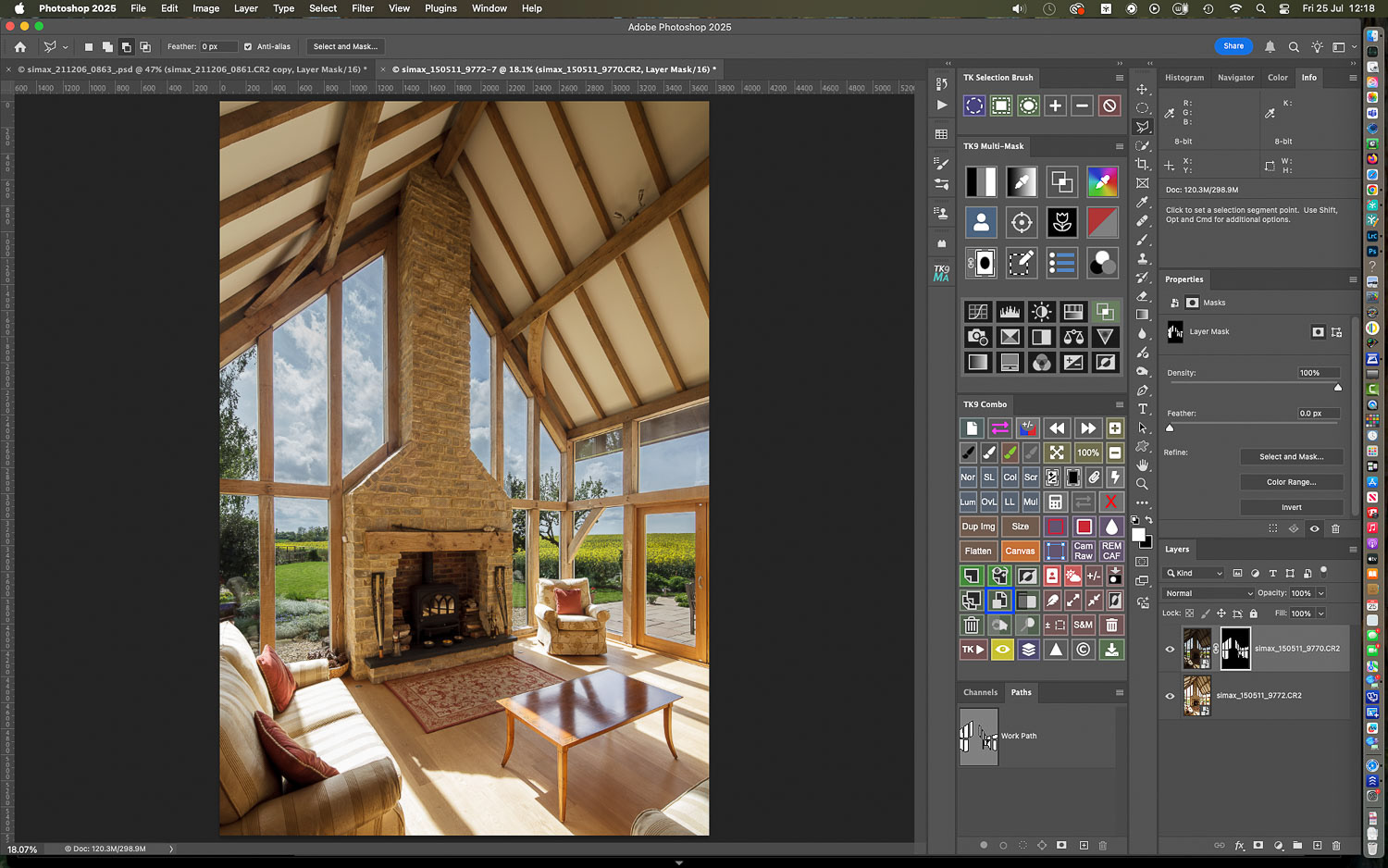Screen dimensions: 1388x868
Task: Add a layer style via fx icon
Action: pyautogui.click(x=1240, y=846)
